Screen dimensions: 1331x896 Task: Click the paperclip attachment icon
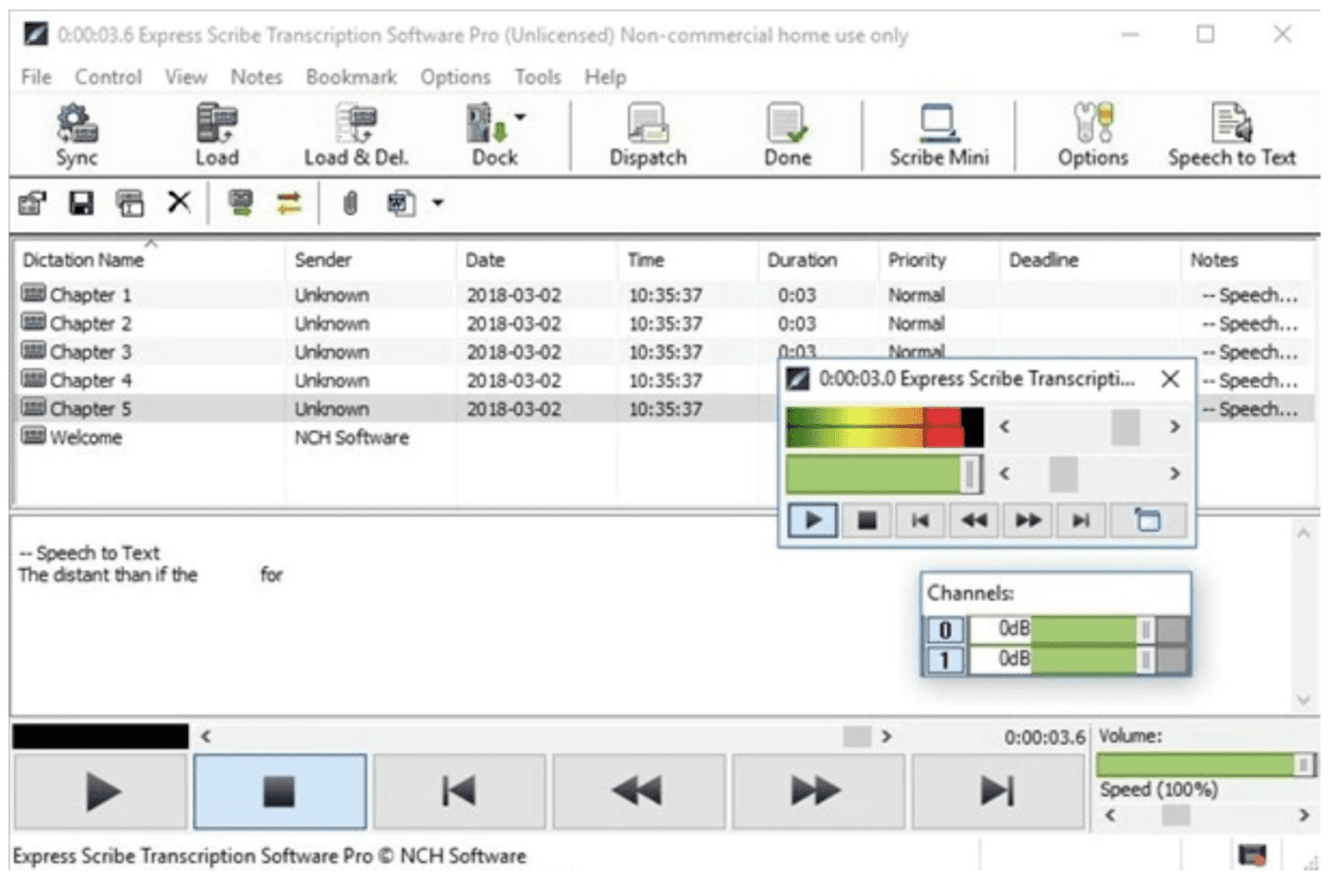click(x=350, y=204)
